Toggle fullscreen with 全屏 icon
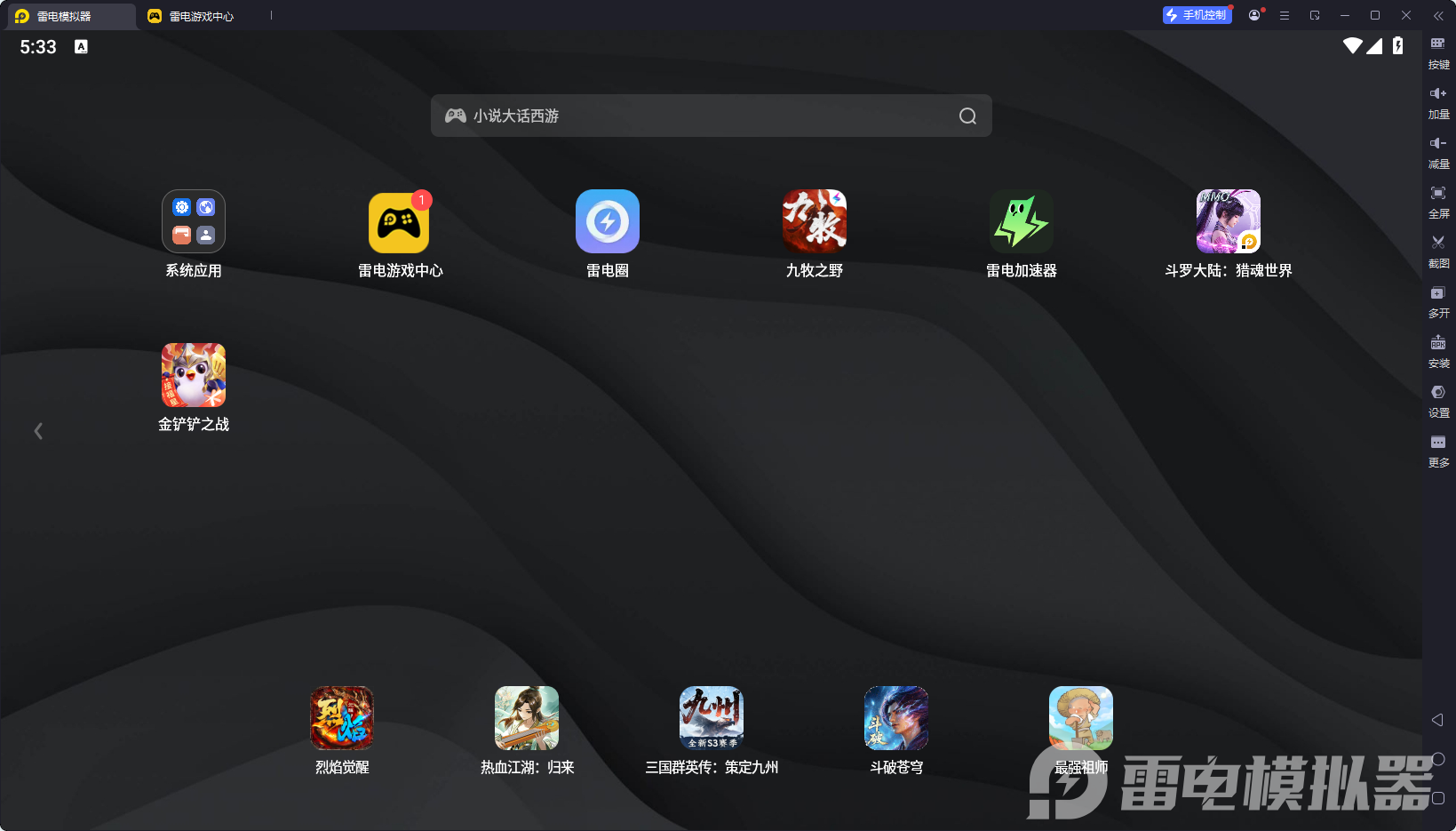The width and height of the screenshot is (1456, 831). 1438,202
